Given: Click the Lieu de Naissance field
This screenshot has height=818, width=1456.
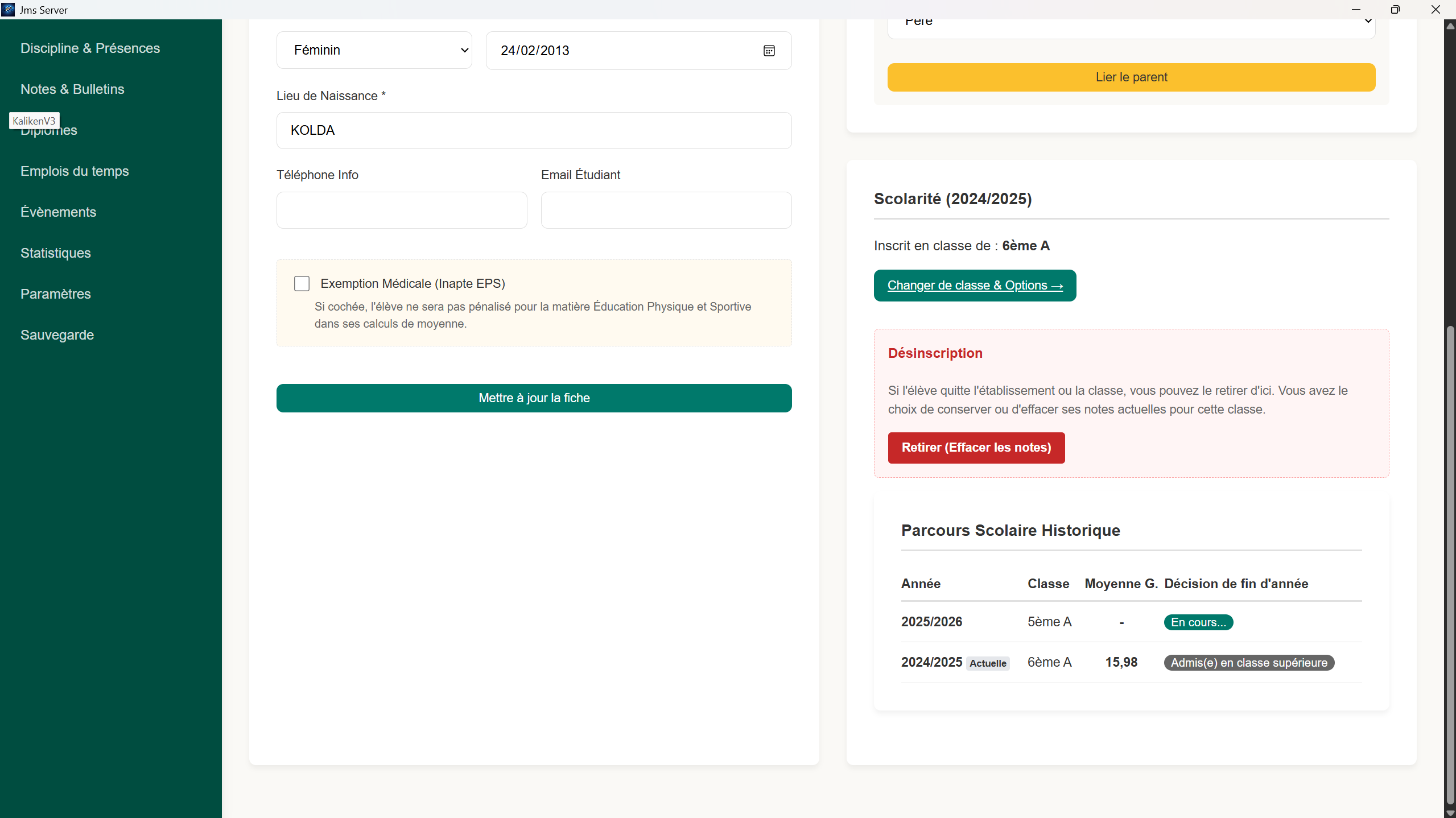Looking at the screenshot, I should (x=534, y=130).
